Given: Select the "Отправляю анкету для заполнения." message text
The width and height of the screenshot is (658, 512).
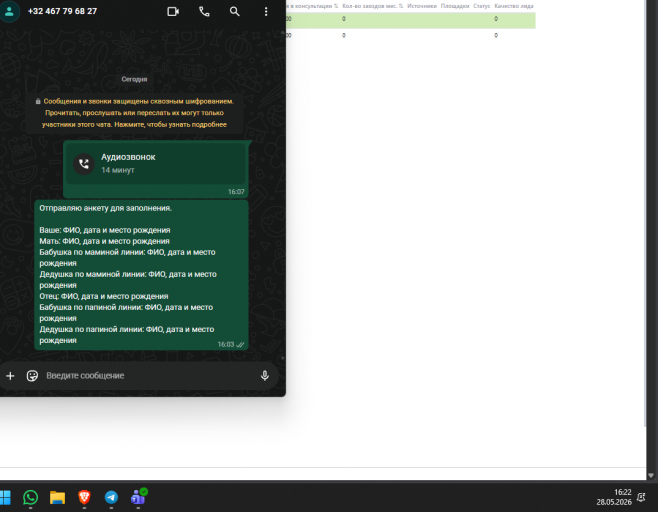Looking at the screenshot, I should [x=105, y=208].
